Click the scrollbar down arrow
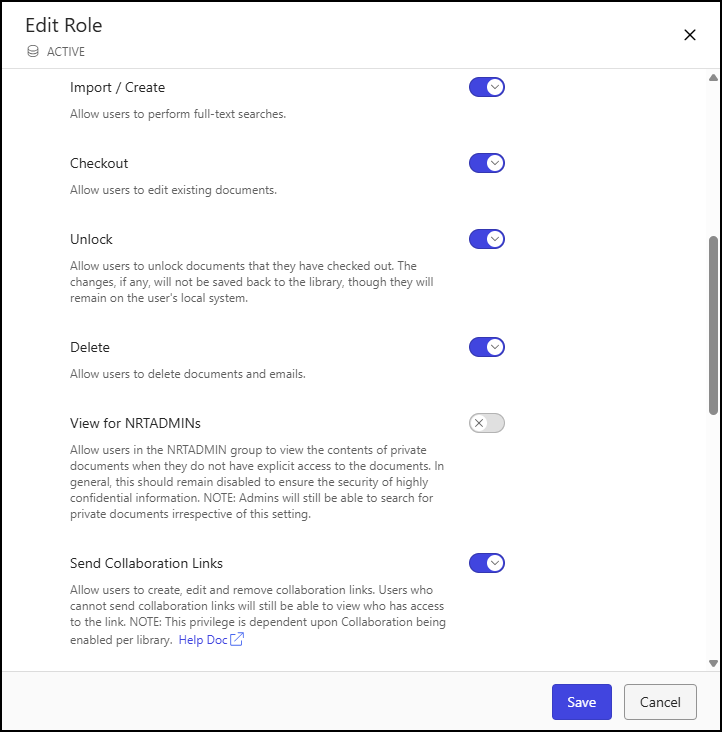722x732 pixels. 713,662
